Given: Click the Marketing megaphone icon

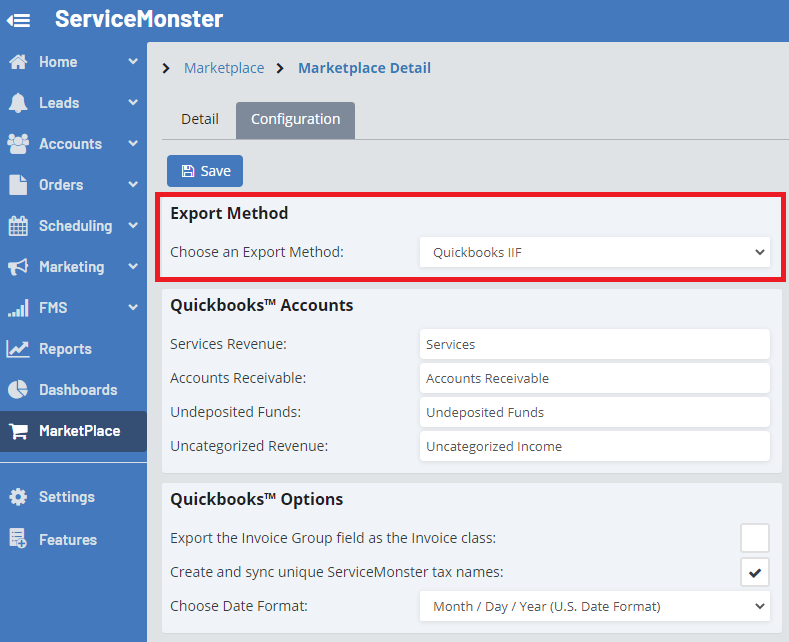Looking at the screenshot, I should pyautogui.click(x=18, y=267).
